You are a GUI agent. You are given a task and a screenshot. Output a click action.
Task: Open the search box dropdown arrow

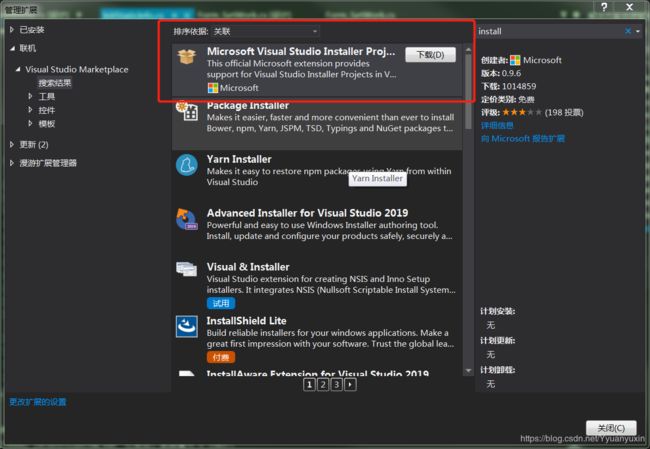(638, 32)
